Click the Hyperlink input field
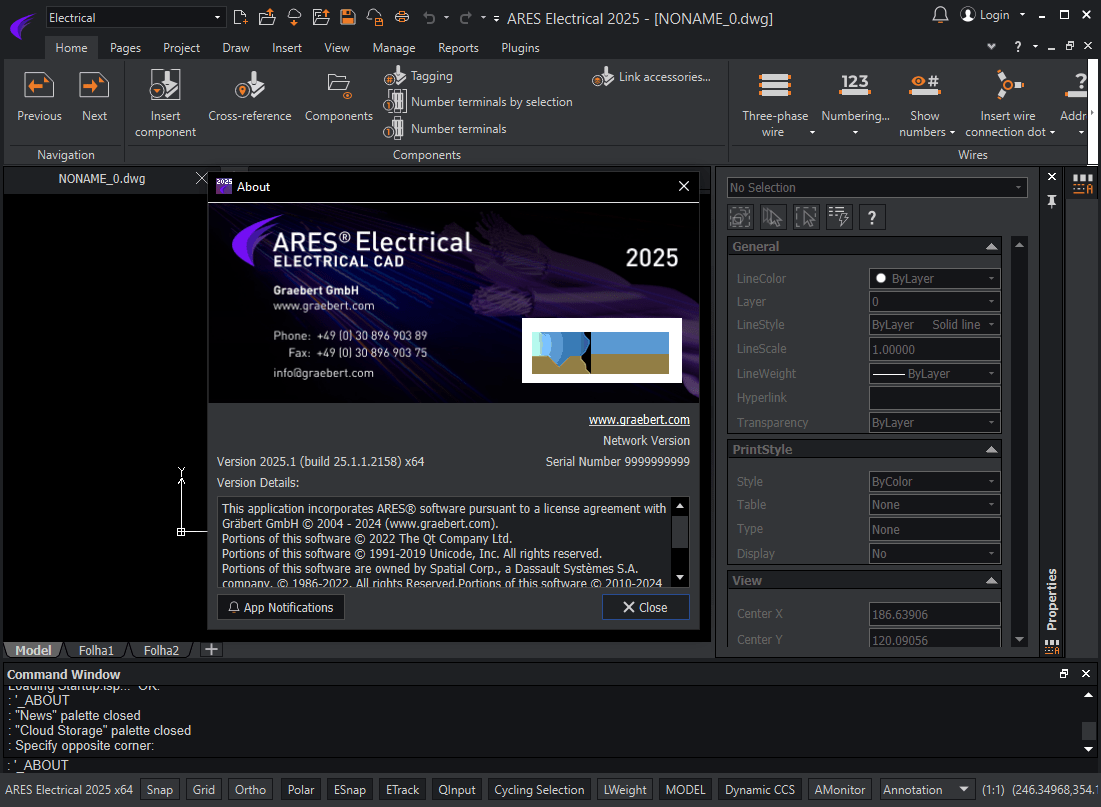This screenshot has width=1101, height=807. pyautogui.click(x=935, y=398)
